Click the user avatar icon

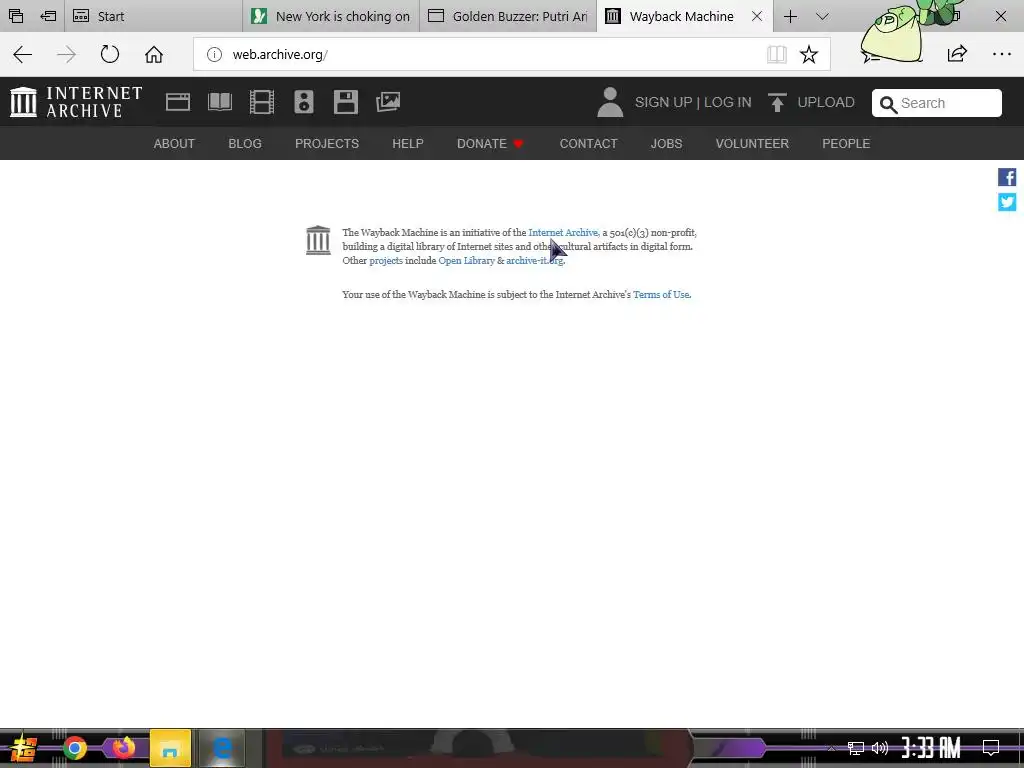(x=610, y=103)
